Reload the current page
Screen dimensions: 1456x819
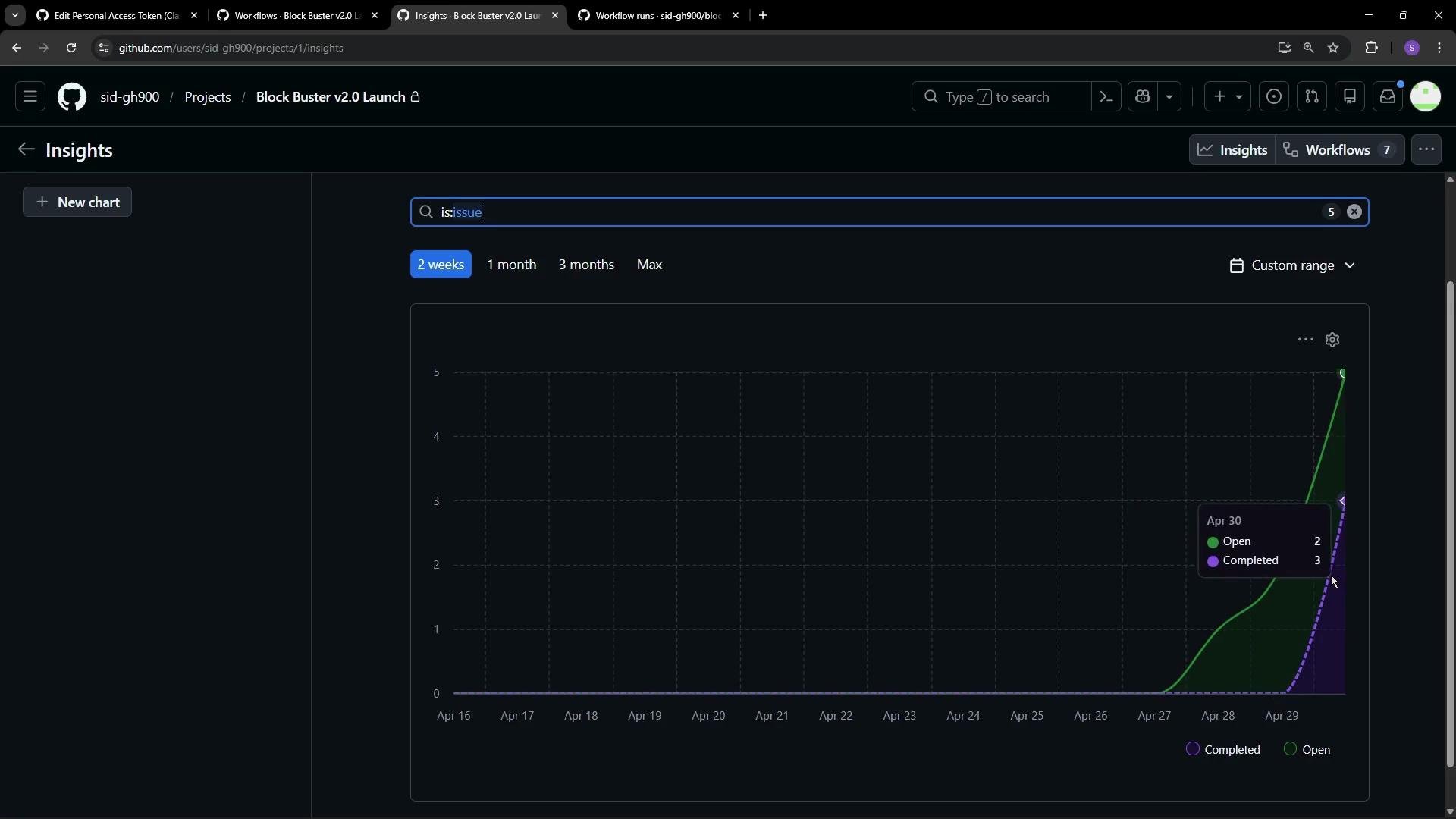pos(71,48)
